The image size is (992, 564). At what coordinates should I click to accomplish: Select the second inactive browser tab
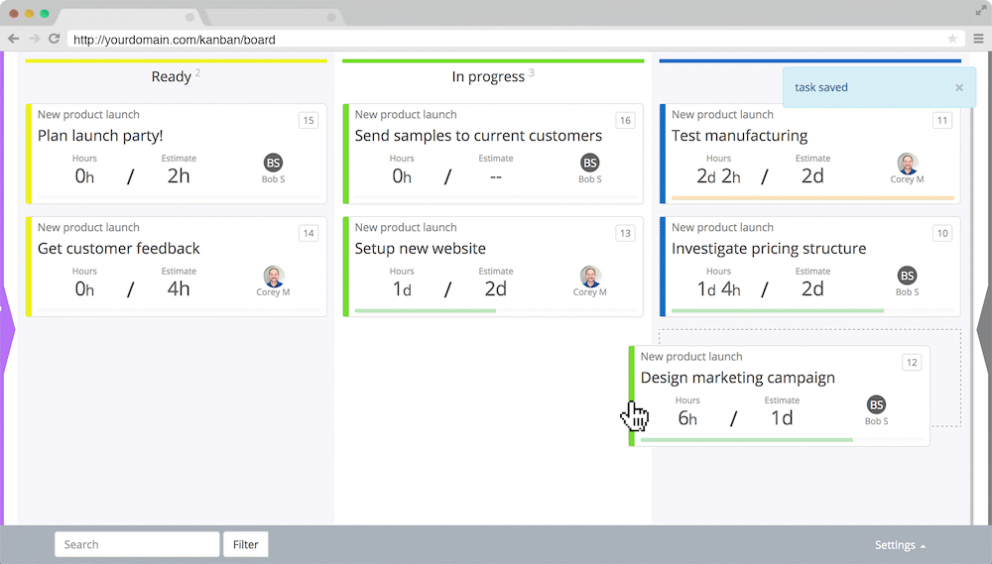point(273,16)
